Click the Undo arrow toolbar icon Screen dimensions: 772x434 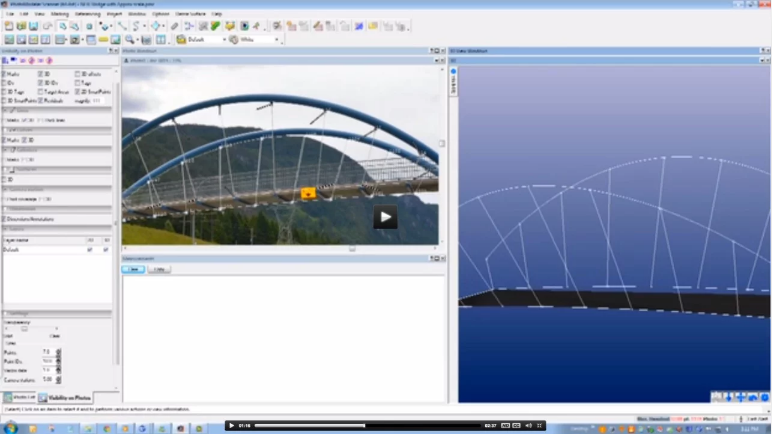coord(47,26)
